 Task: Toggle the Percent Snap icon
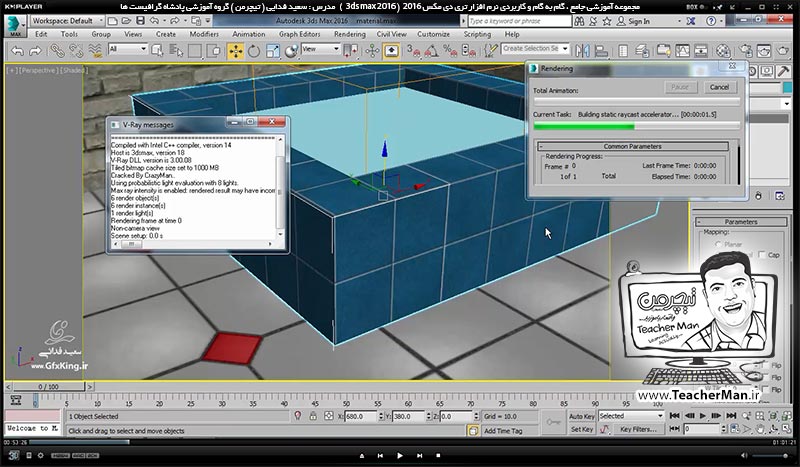click(450, 51)
